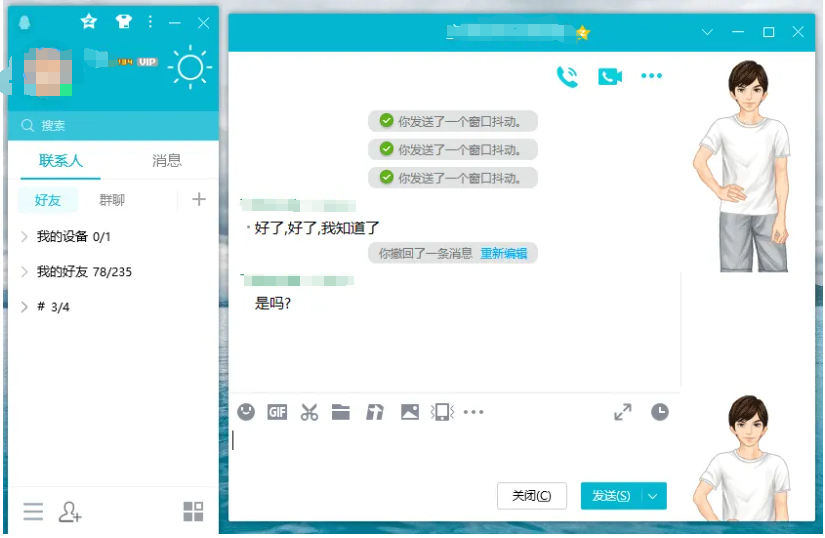The width and height of the screenshot is (825, 538).
Task: Click the add friend icon at bottom
Action: pos(69,512)
